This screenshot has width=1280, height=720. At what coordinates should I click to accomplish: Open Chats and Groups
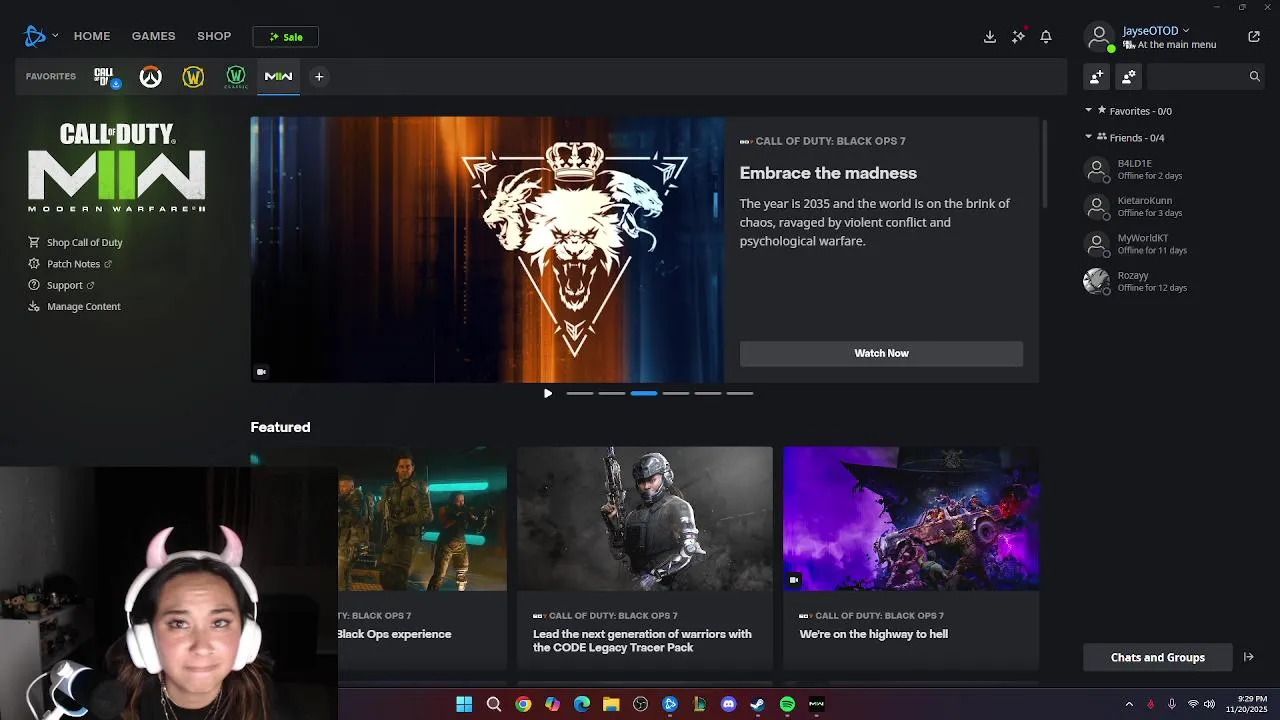[x=1158, y=657]
